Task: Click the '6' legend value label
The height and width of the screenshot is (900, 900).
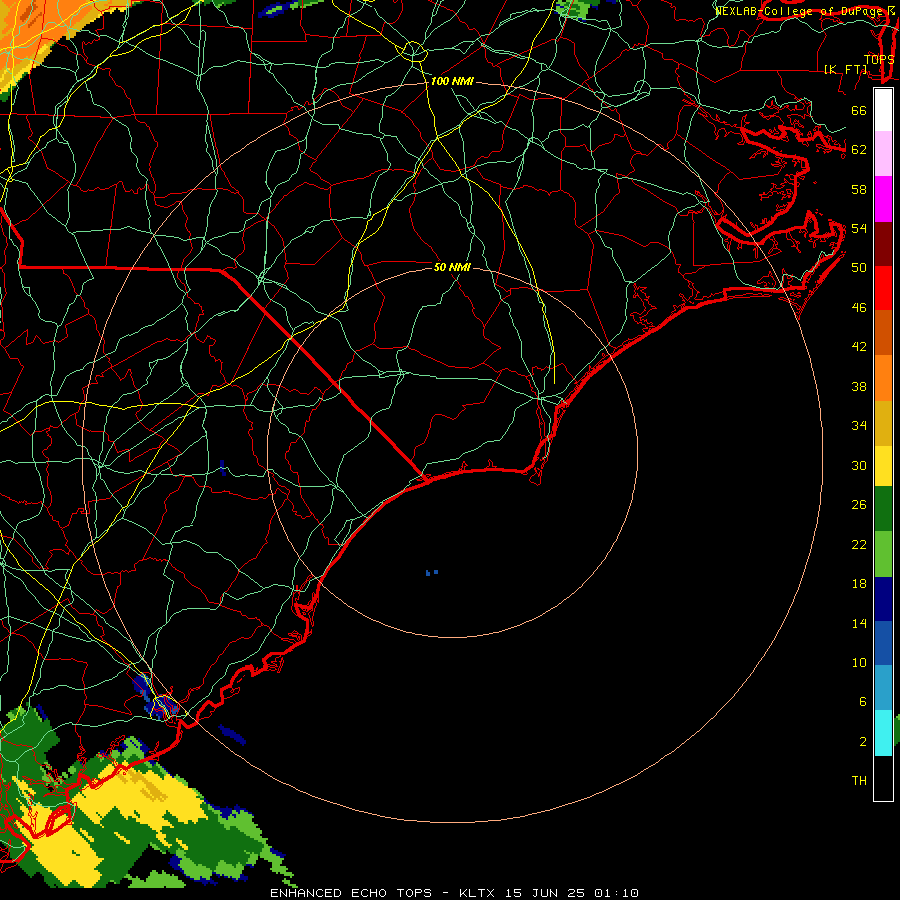Action: 862,702
